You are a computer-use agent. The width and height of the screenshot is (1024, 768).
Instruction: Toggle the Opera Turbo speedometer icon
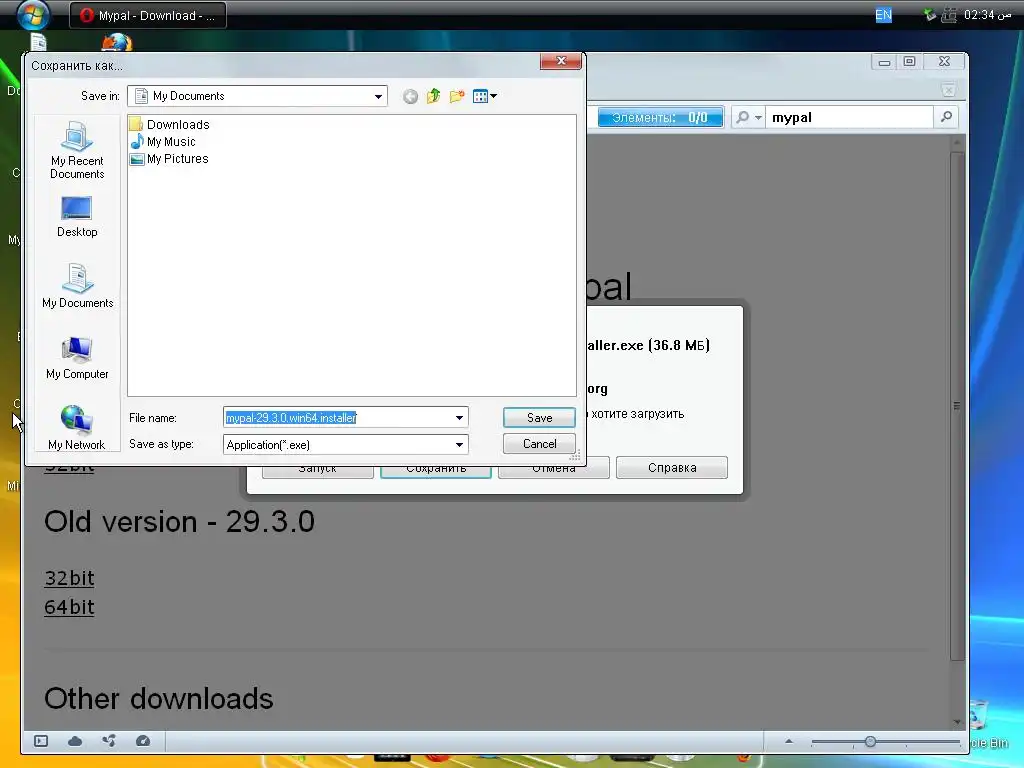click(x=143, y=741)
